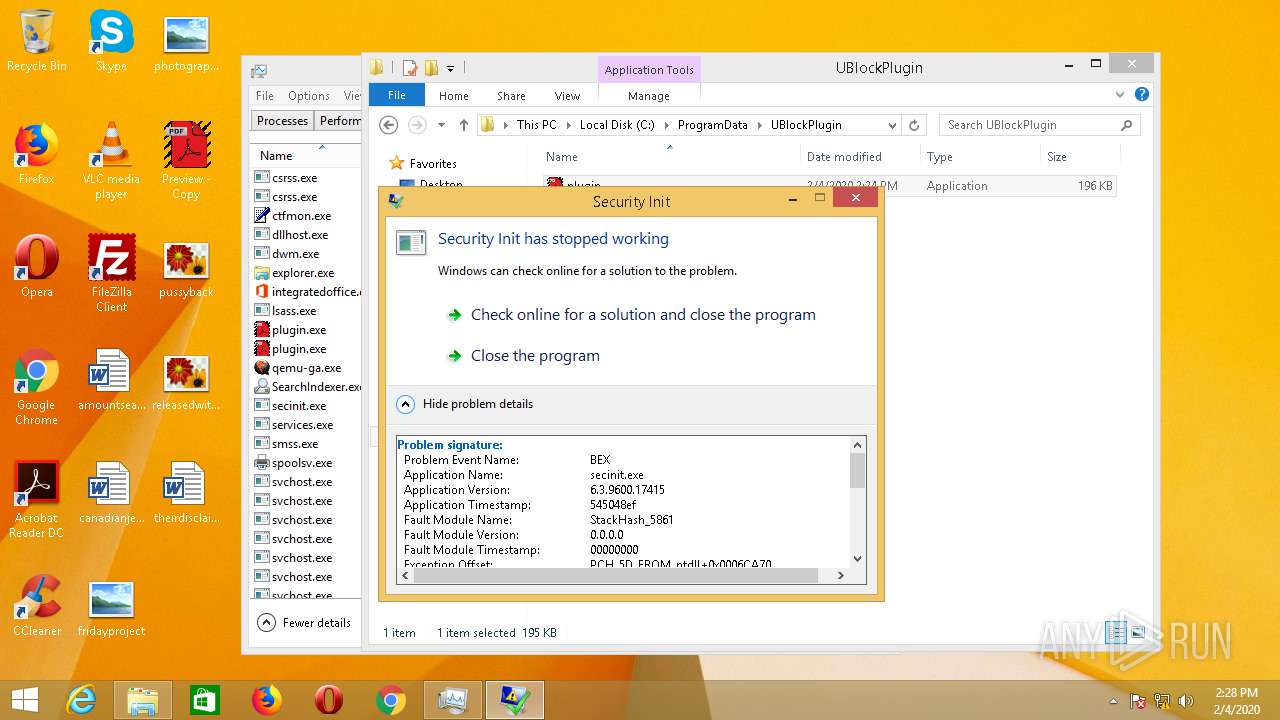Click the Explorer Back navigation arrow
The image size is (1280, 720).
point(389,125)
